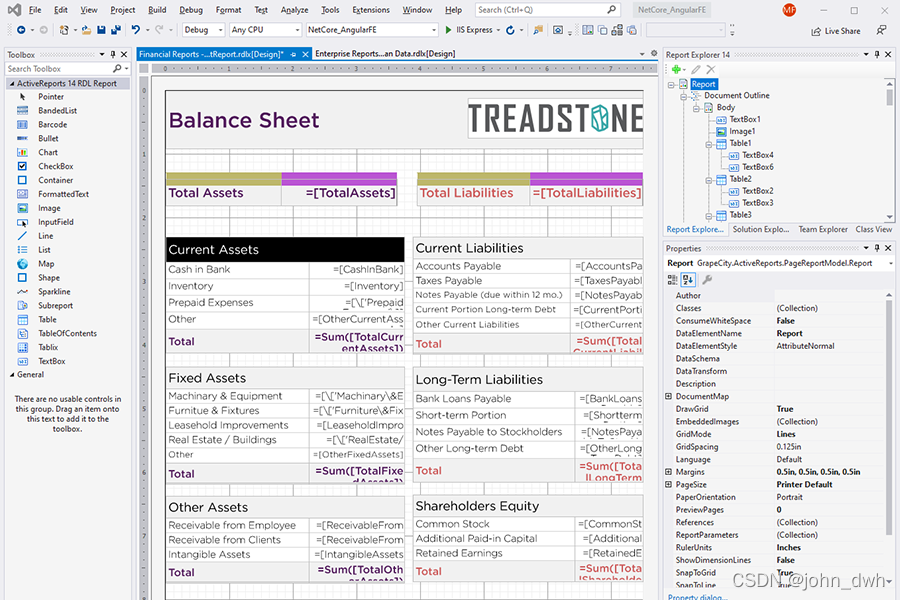Toggle auto-hide pin on Toolbox panel
Viewport: 900px width, 600px height.
click(113, 55)
